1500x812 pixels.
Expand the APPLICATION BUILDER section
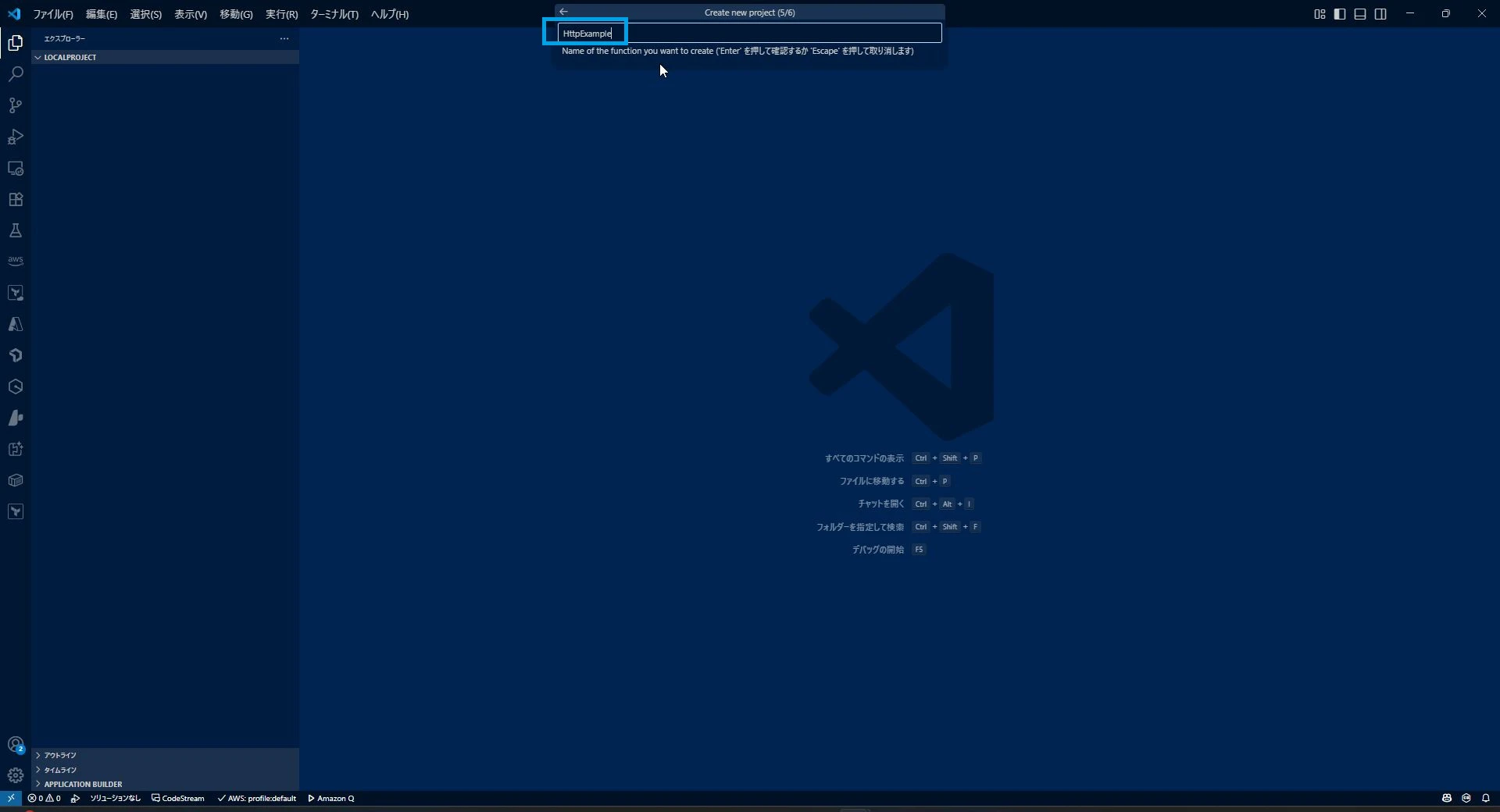165,784
